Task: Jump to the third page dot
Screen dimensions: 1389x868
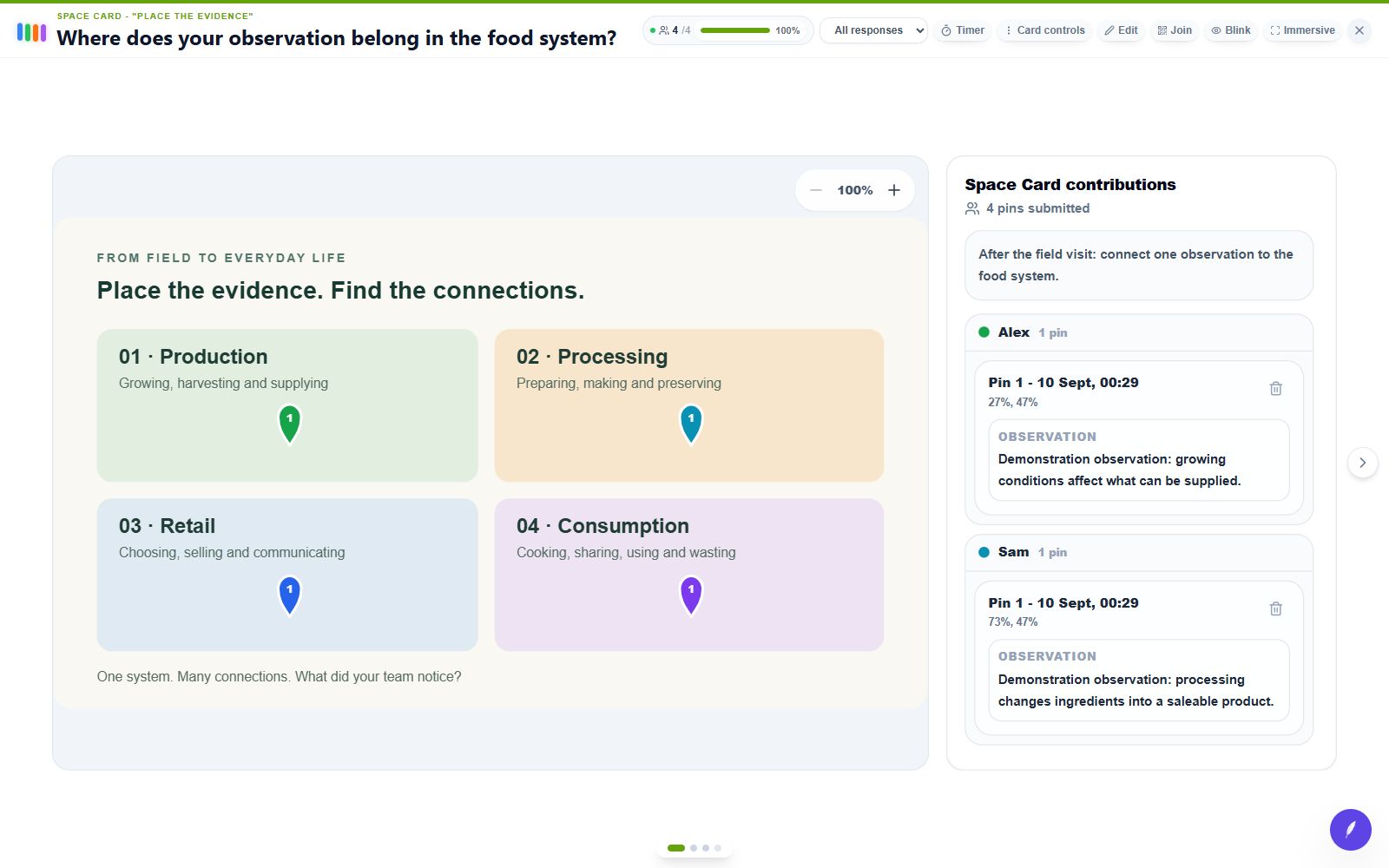Action: tap(706, 848)
